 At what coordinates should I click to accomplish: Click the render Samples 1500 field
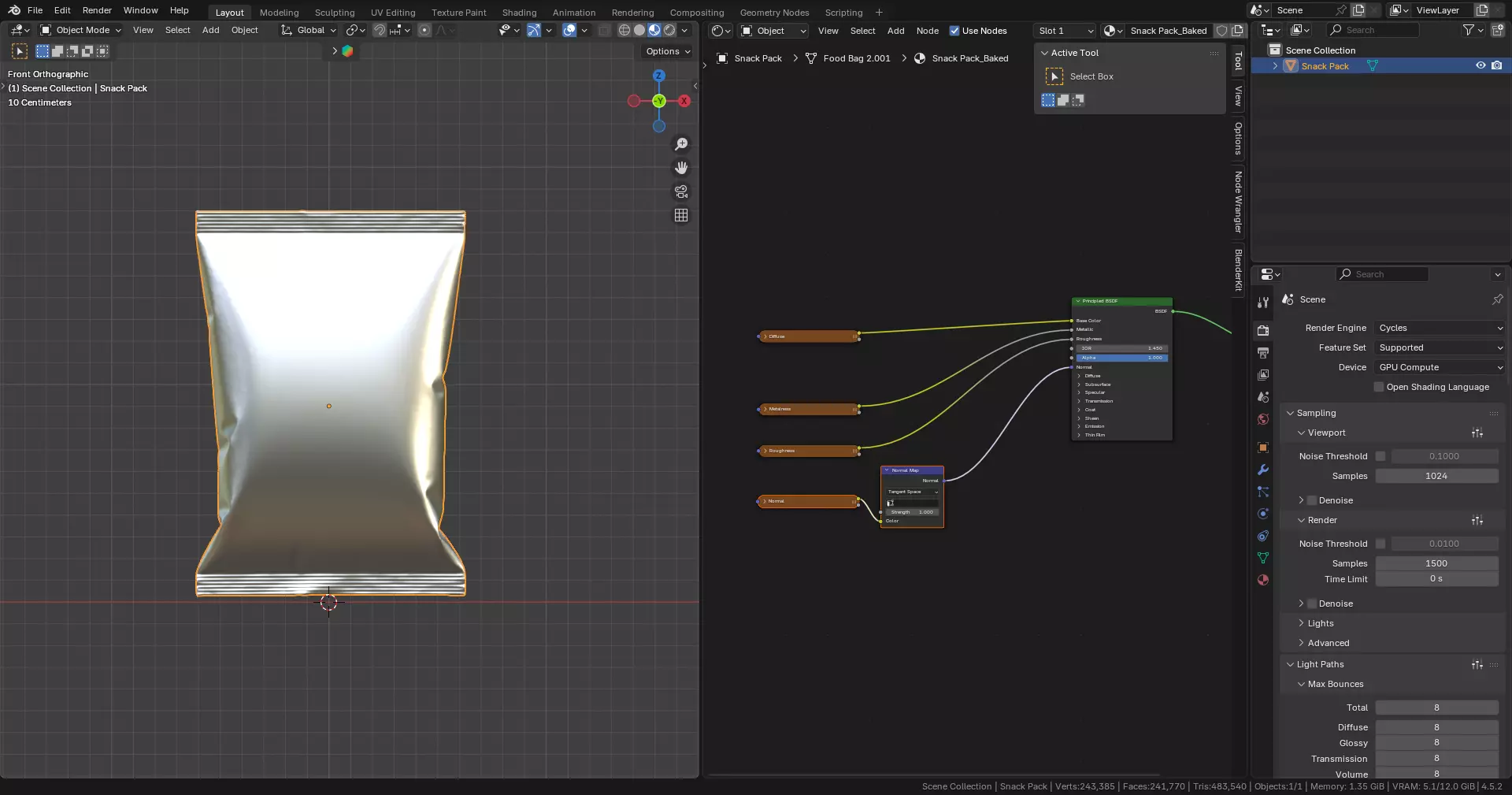[1436, 563]
